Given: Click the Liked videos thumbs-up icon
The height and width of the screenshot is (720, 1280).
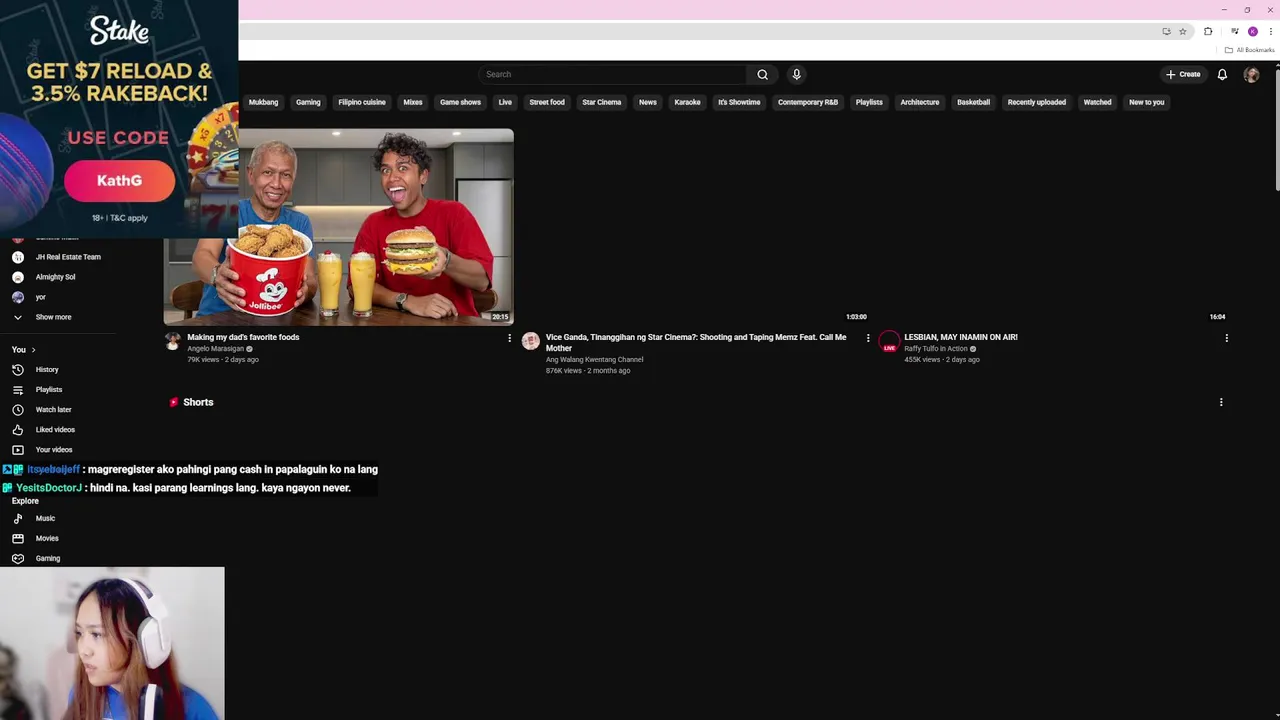Looking at the screenshot, I should (17, 429).
